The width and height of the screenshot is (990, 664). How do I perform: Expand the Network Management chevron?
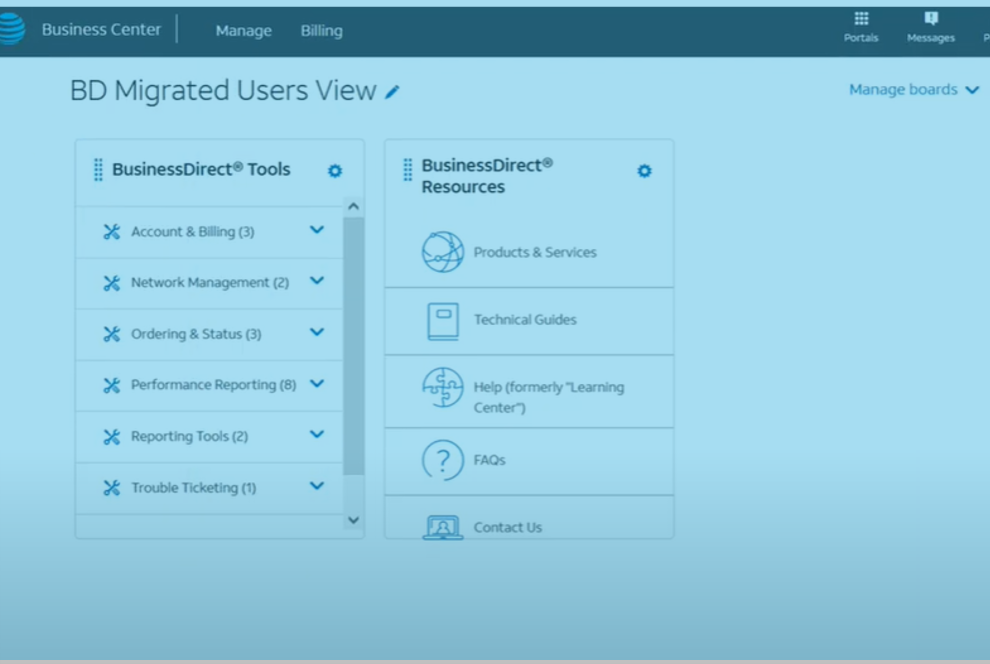[x=317, y=280]
